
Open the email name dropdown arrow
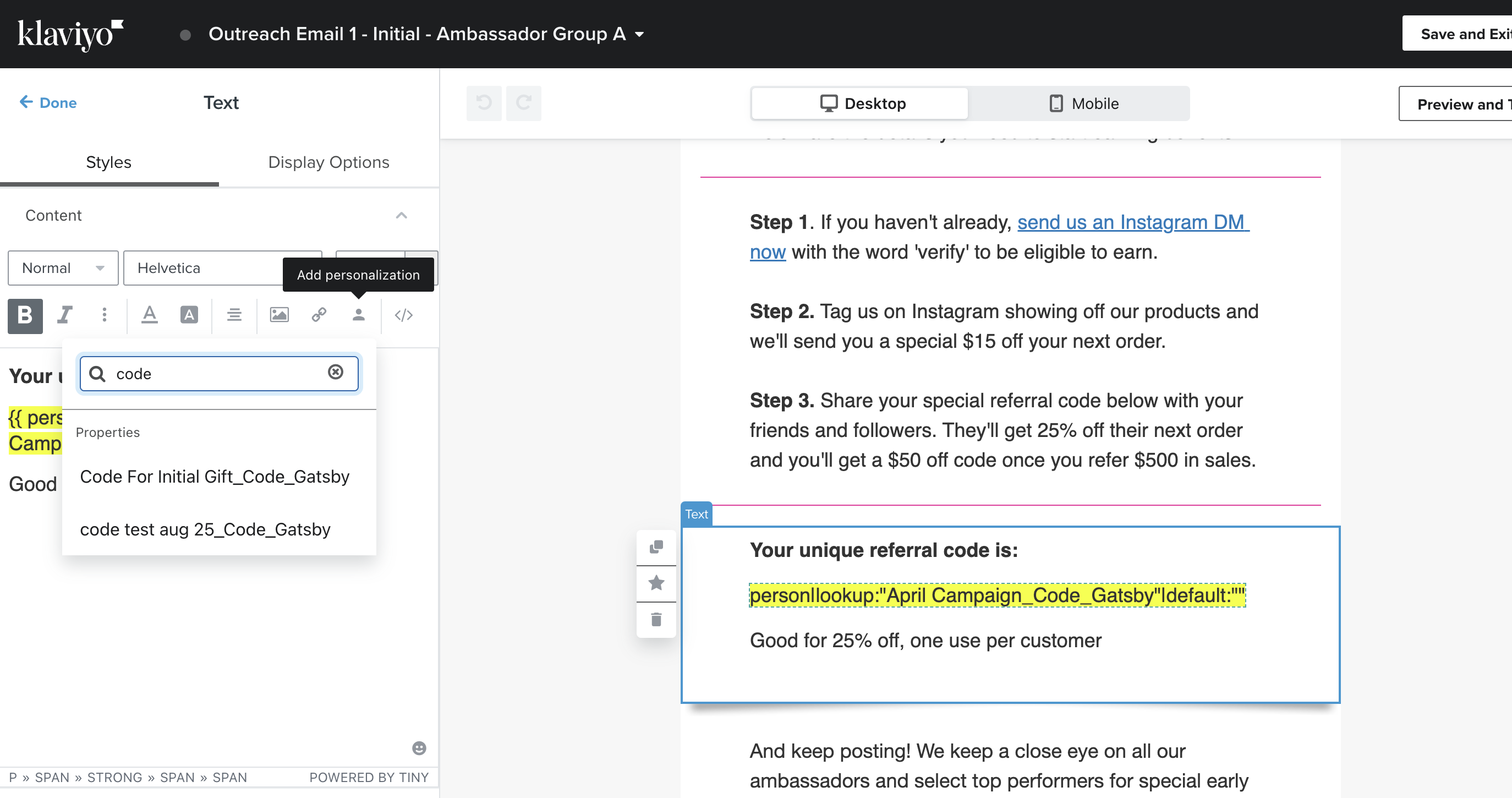(x=640, y=35)
